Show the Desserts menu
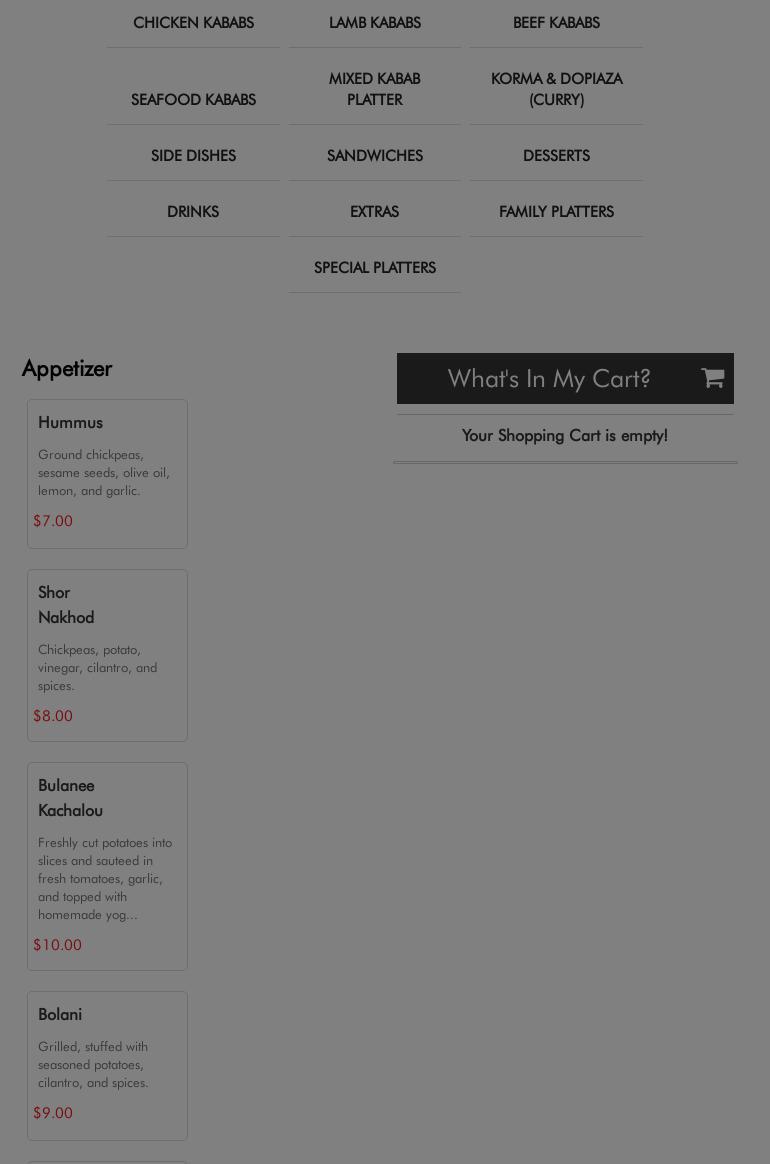Image resolution: width=770 pixels, height=1164 pixels. coord(556,156)
